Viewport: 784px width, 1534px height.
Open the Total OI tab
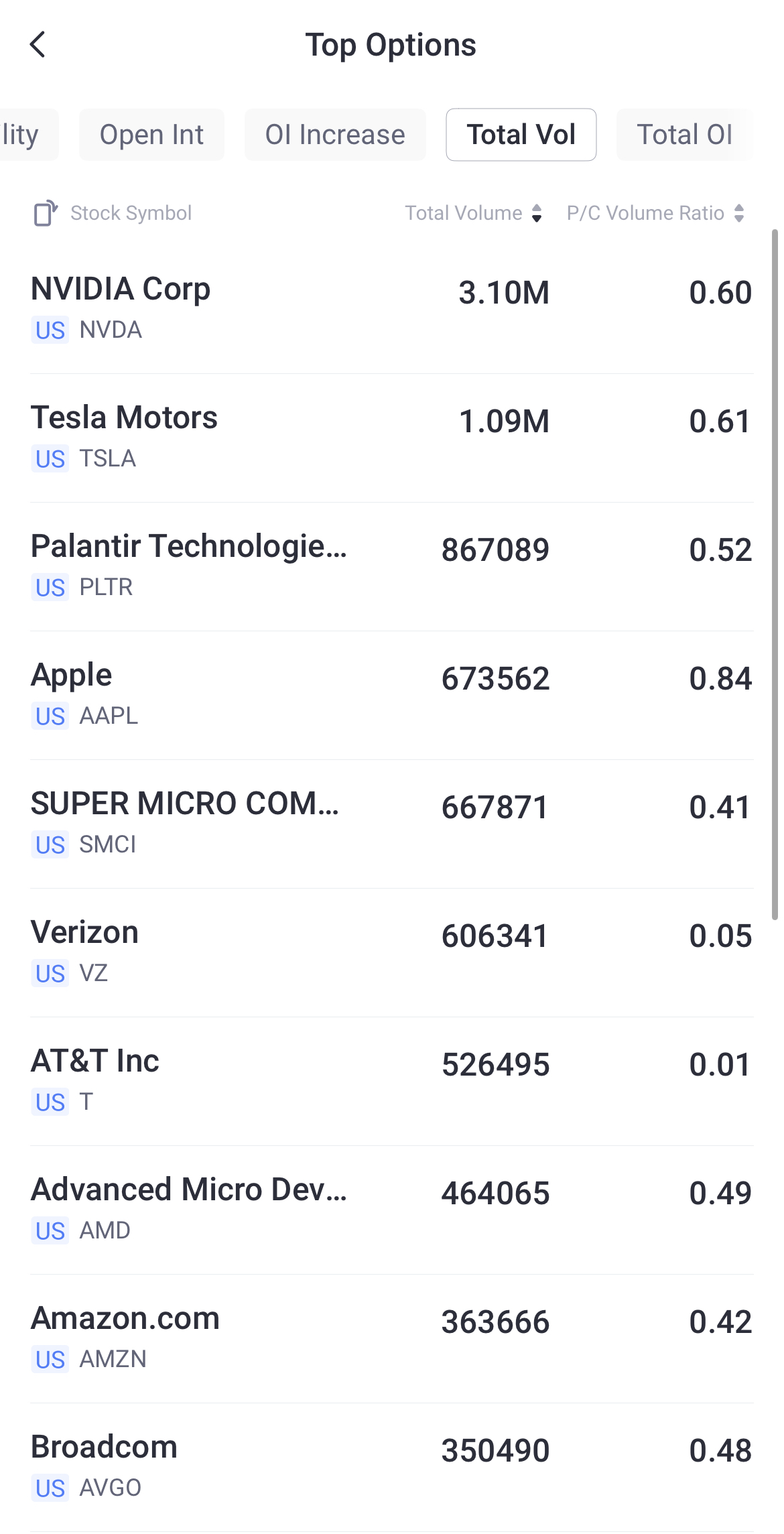pos(684,135)
